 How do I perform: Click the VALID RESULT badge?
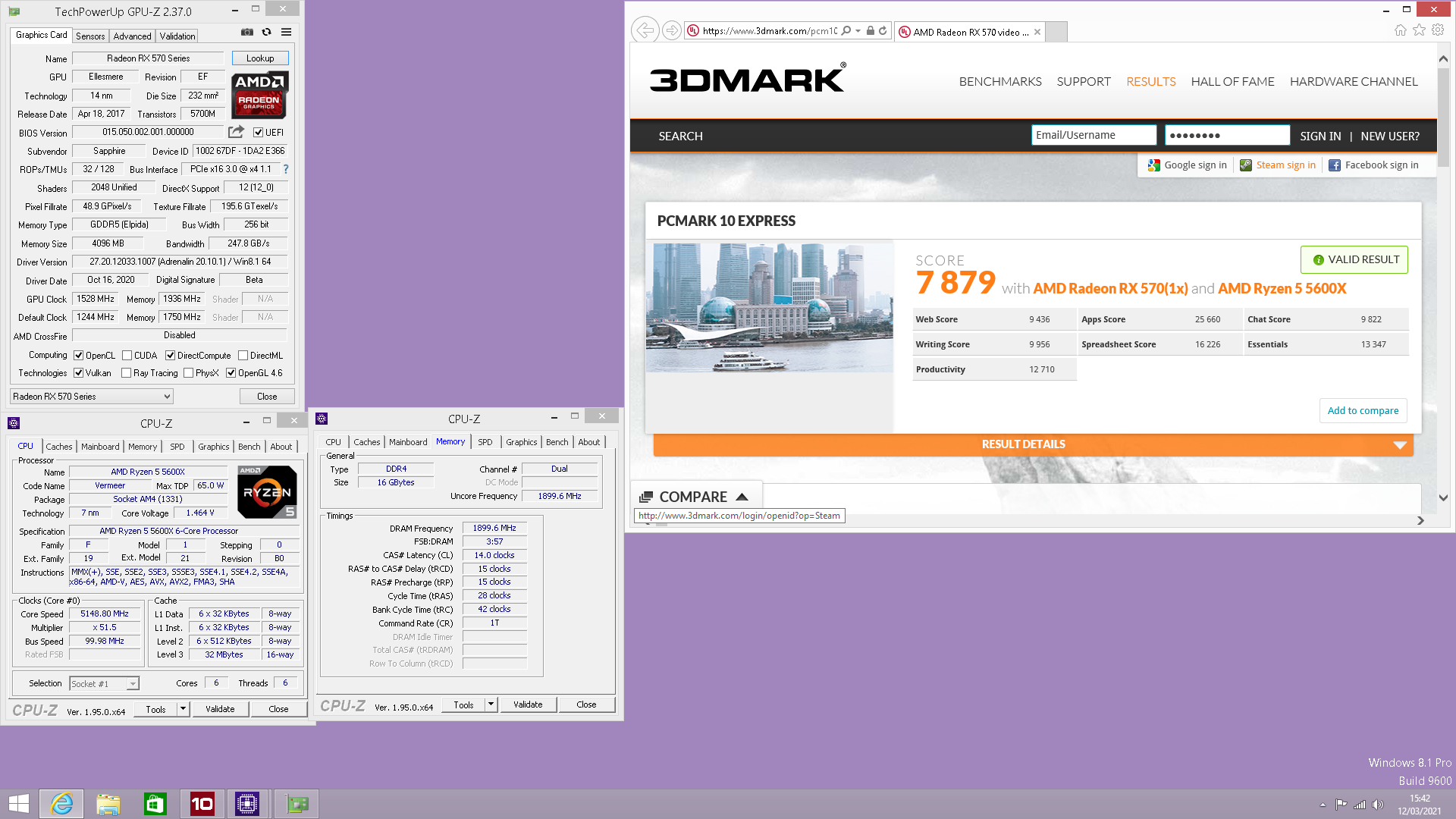(1354, 259)
